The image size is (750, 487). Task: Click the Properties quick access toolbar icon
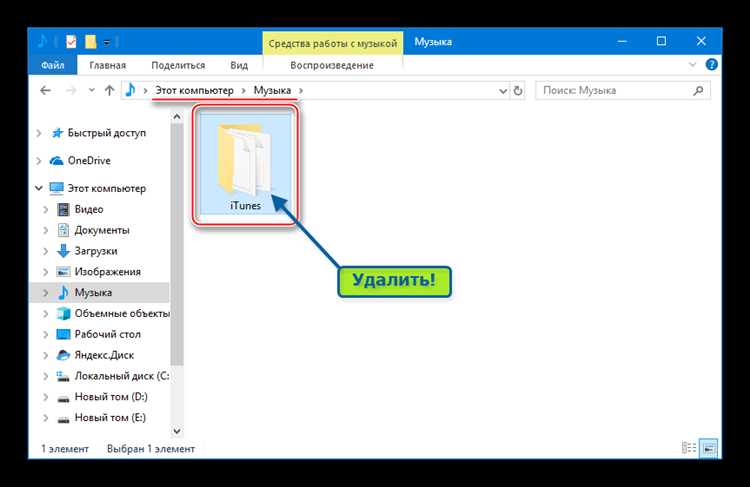(x=71, y=42)
